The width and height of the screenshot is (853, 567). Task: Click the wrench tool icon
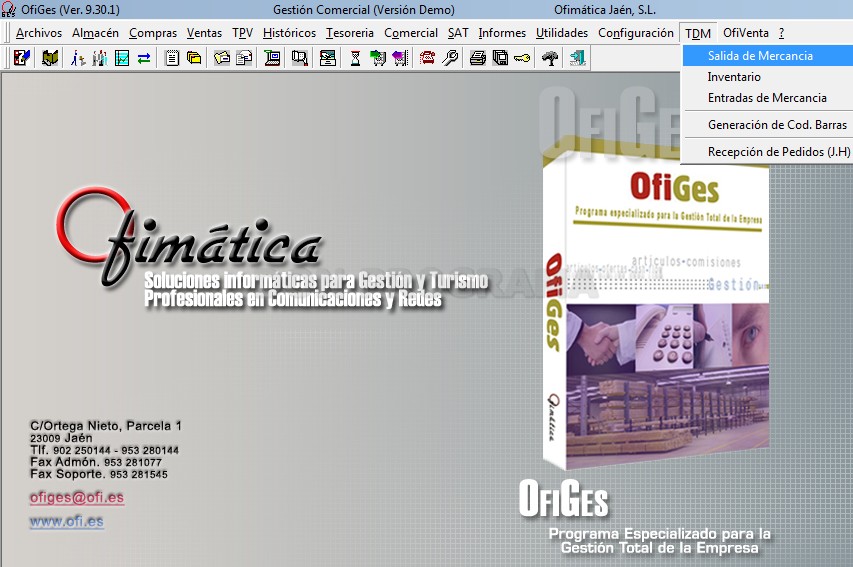[x=450, y=58]
